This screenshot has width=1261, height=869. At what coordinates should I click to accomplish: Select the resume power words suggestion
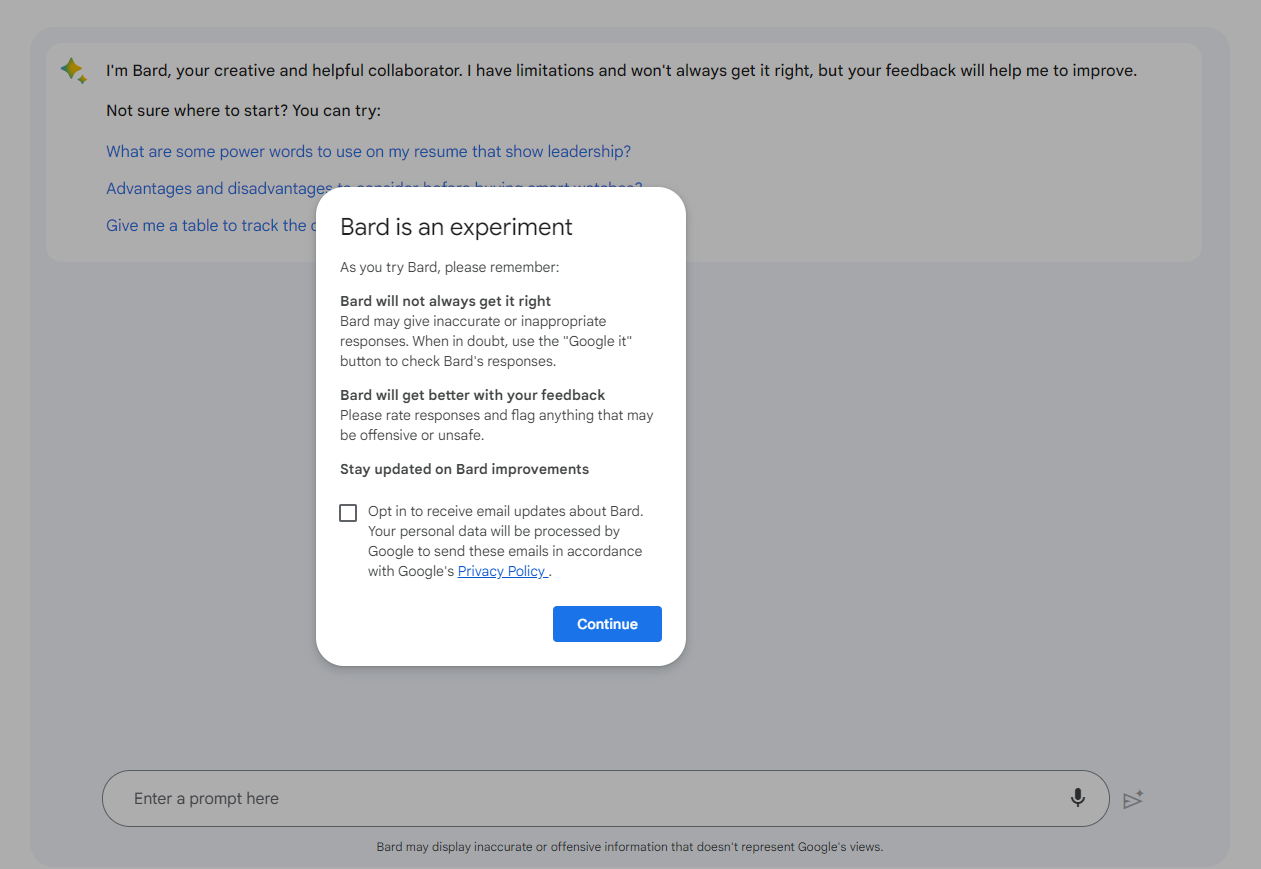pyautogui.click(x=368, y=152)
